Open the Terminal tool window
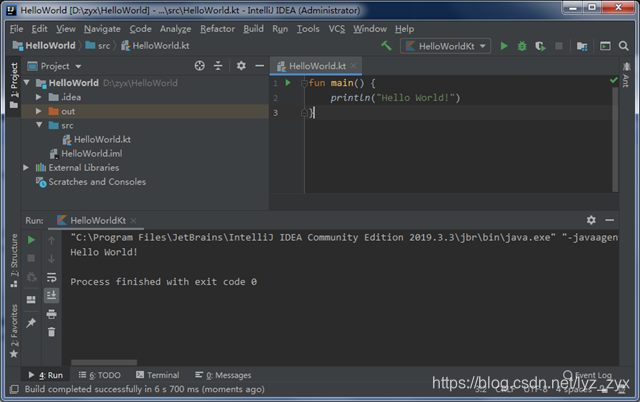This screenshot has height=402, width=640. [158, 375]
